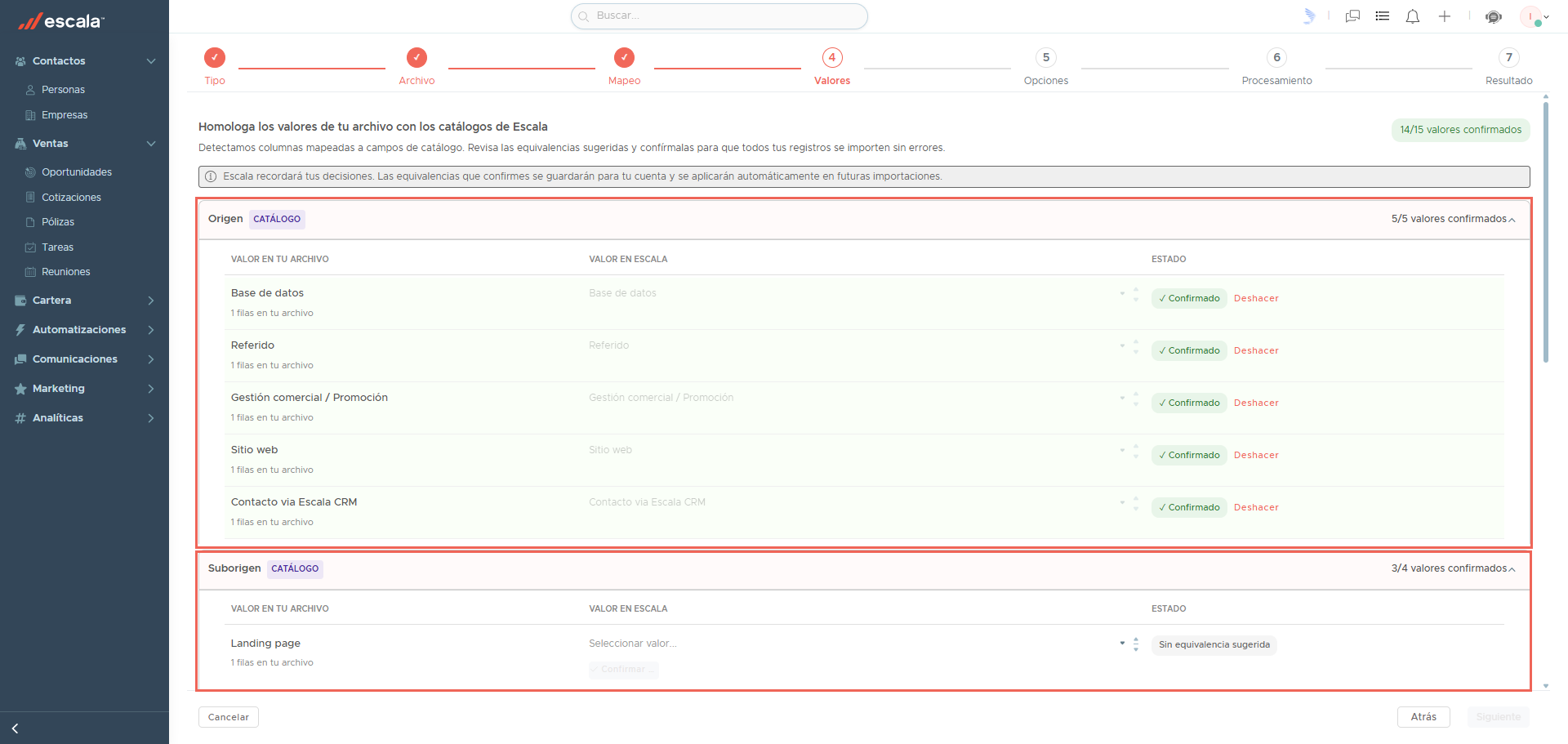Click the Analíticas hash icon
This screenshot has height=744, width=1568.
coord(20,418)
